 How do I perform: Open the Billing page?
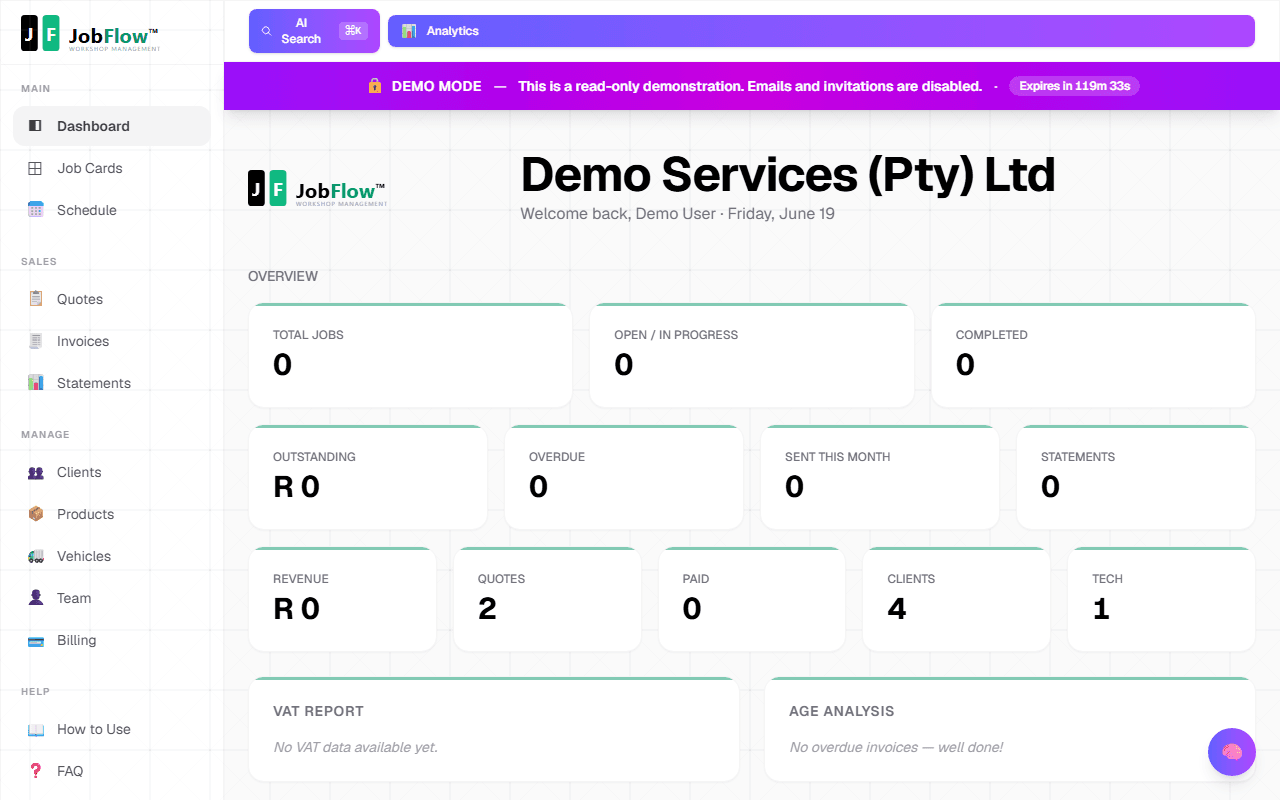click(112, 640)
